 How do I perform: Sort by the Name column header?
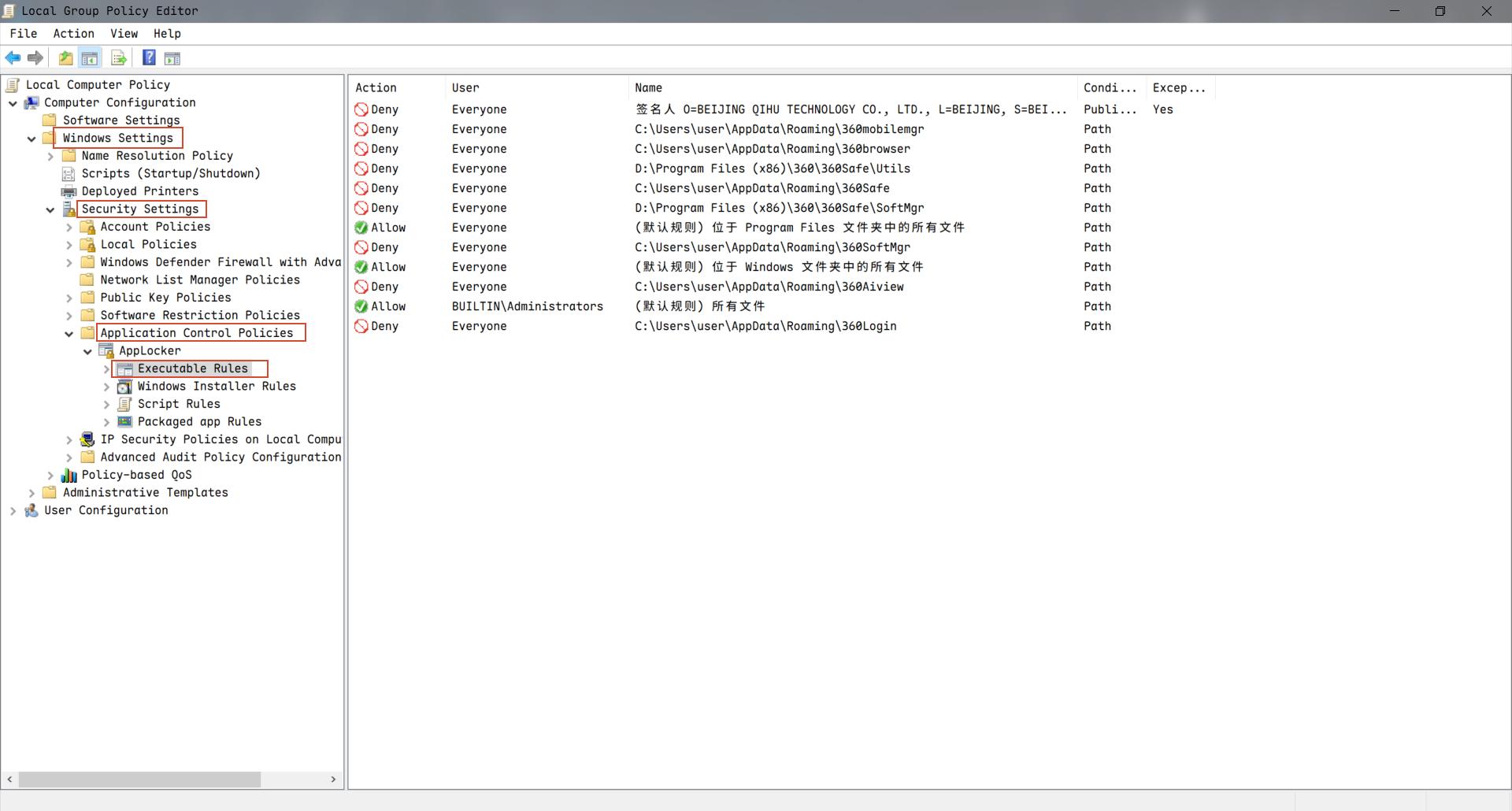pyautogui.click(x=853, y=87)
